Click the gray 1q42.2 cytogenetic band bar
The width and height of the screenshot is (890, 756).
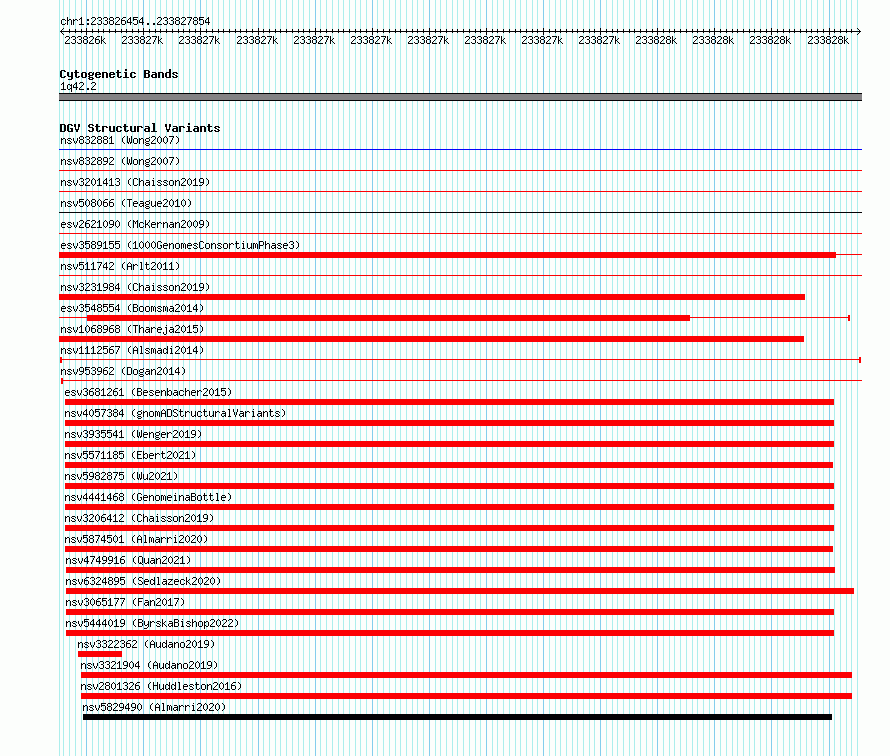pos(460,97)
